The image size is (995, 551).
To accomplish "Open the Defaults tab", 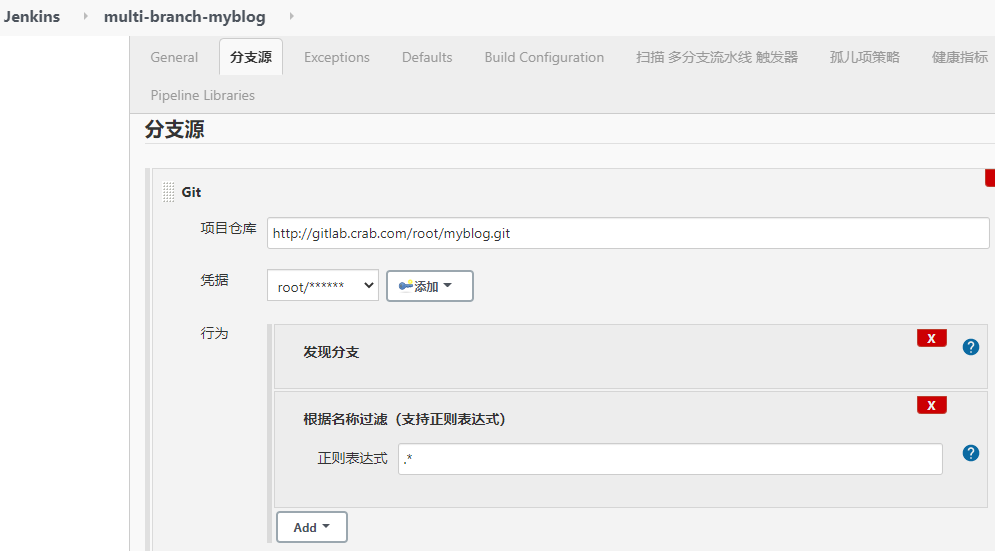I will (x=427, y=57).
